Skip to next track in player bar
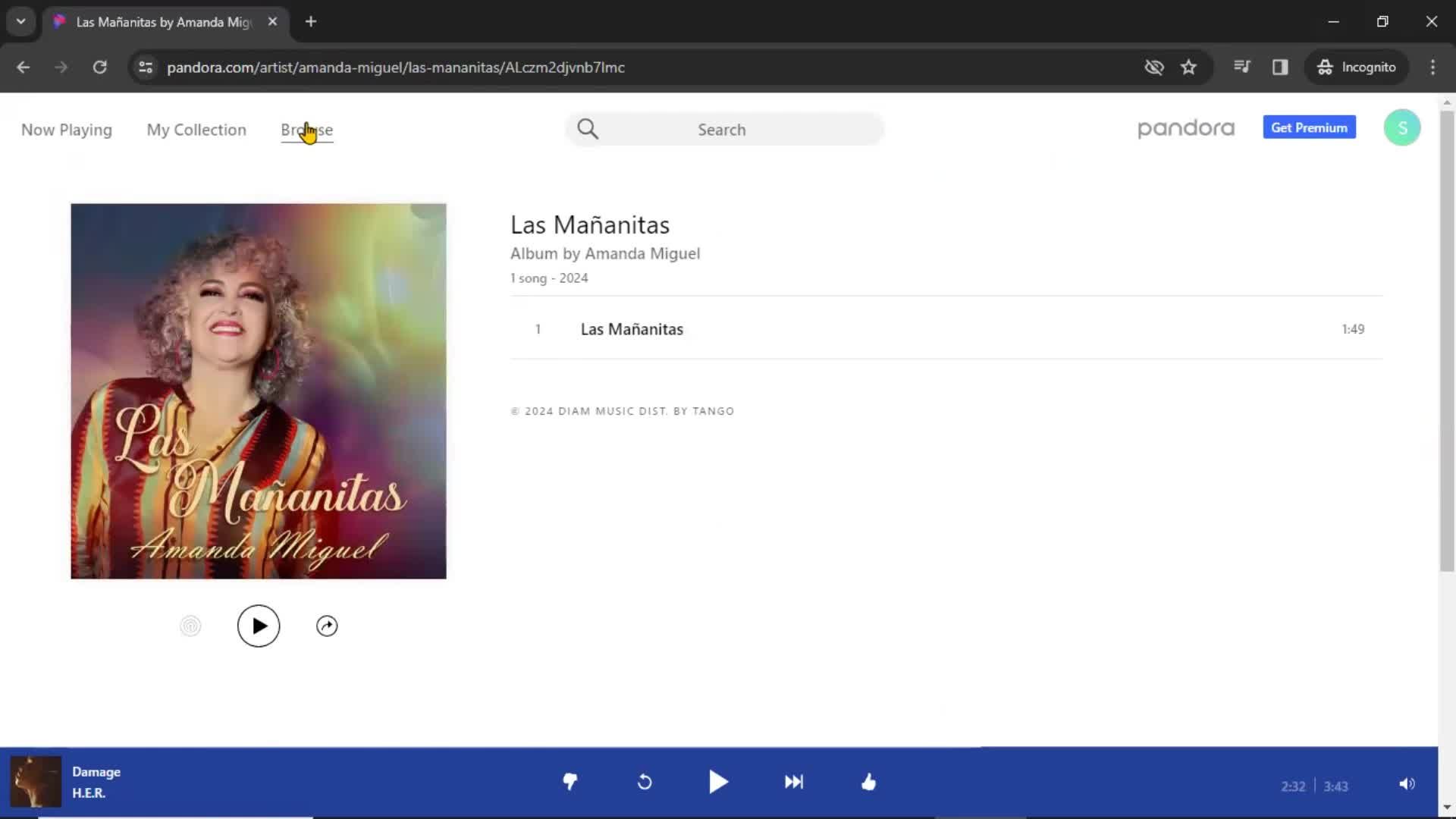 794,782
